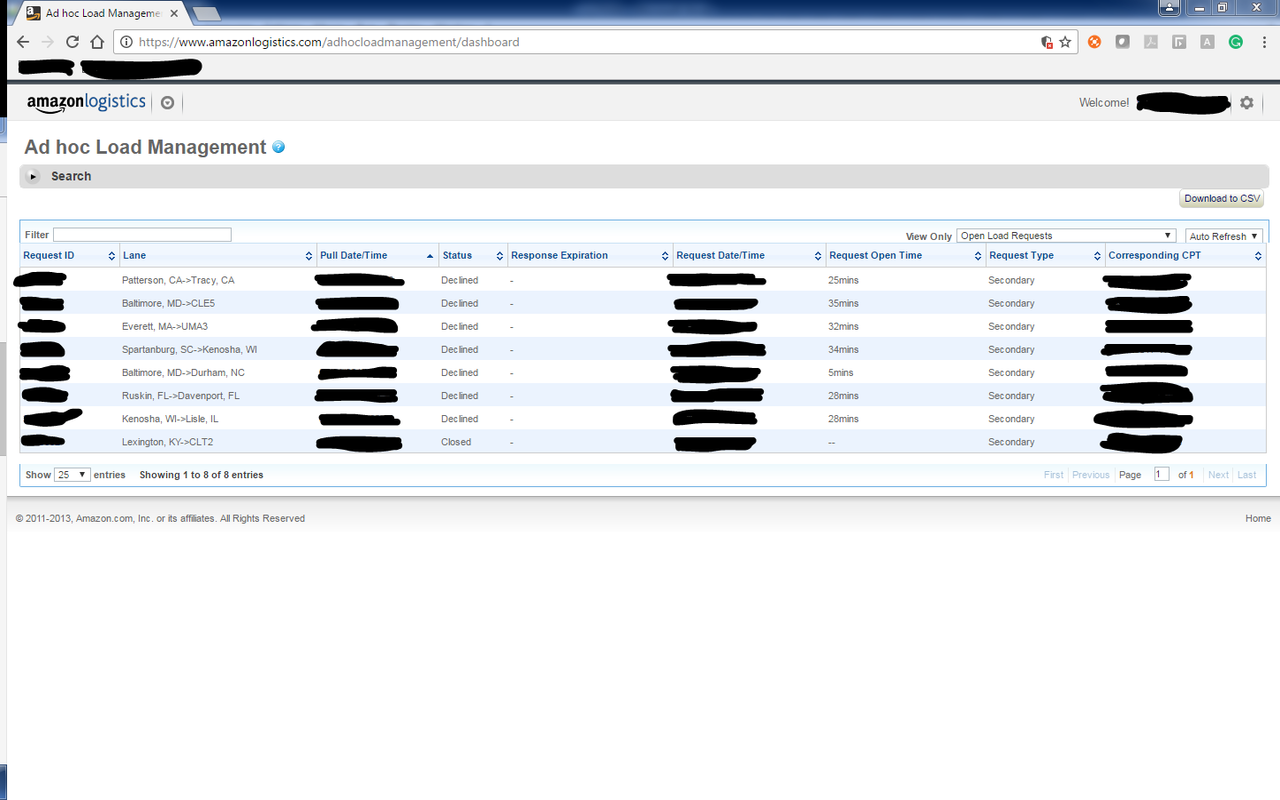Select the Spartanburg, SC->Kenosha, WI lane

click(189, 350)
